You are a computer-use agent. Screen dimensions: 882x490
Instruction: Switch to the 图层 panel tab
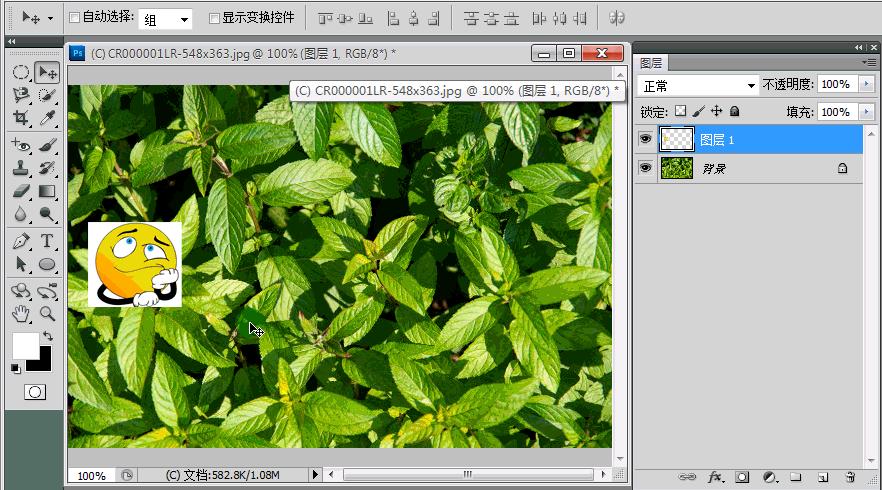click(x=650, y=63)
